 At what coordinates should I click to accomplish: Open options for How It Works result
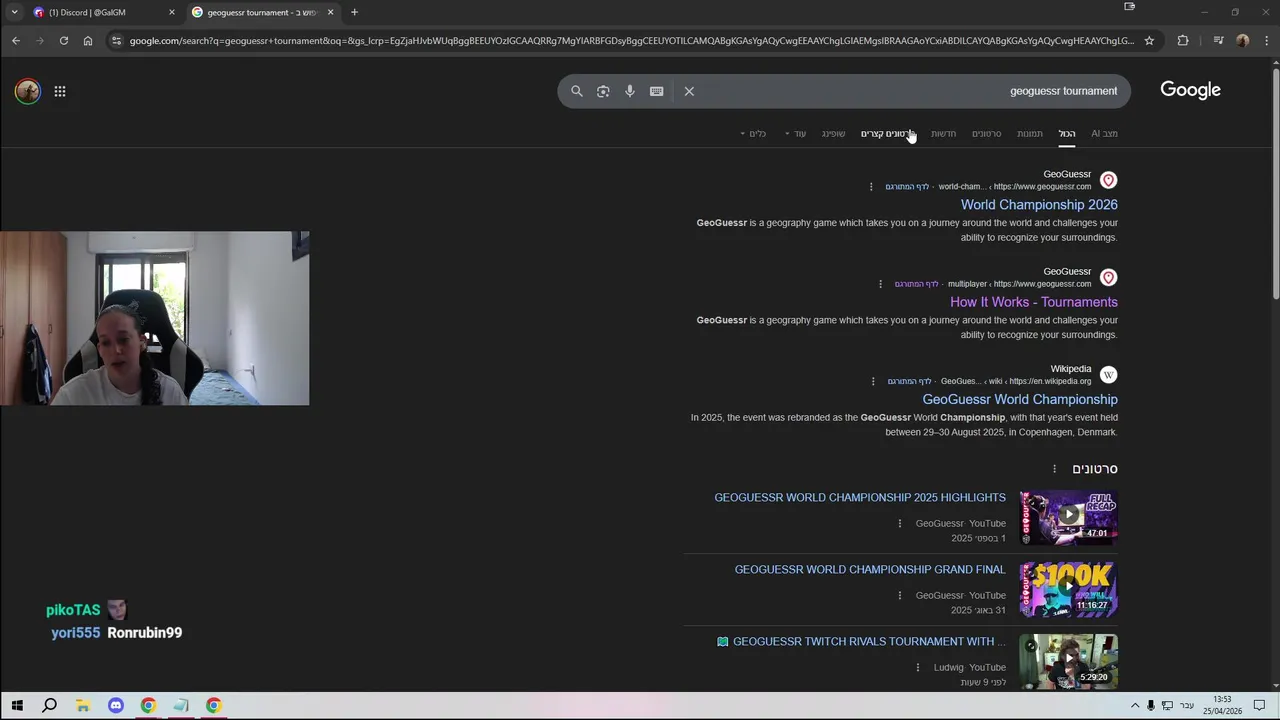(880, 284)
